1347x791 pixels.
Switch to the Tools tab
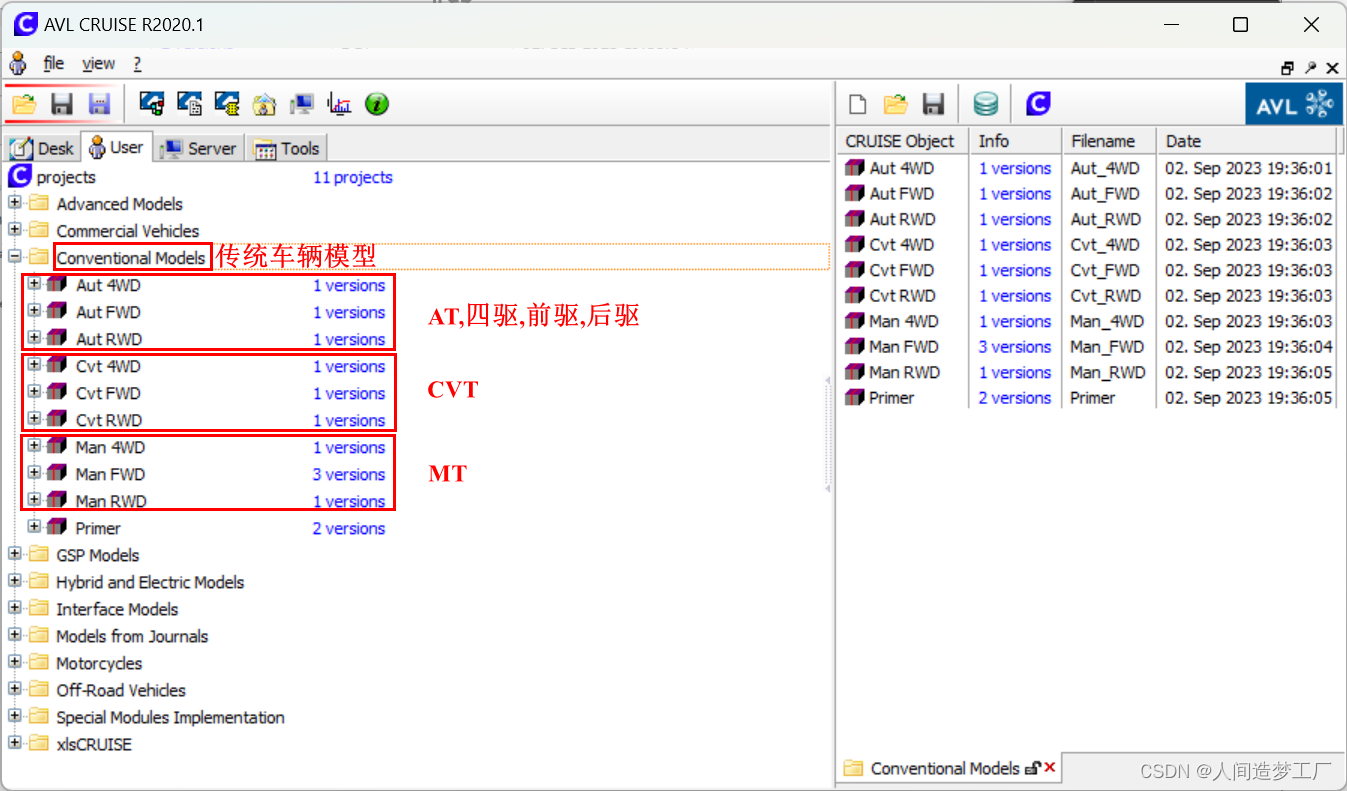287,148
